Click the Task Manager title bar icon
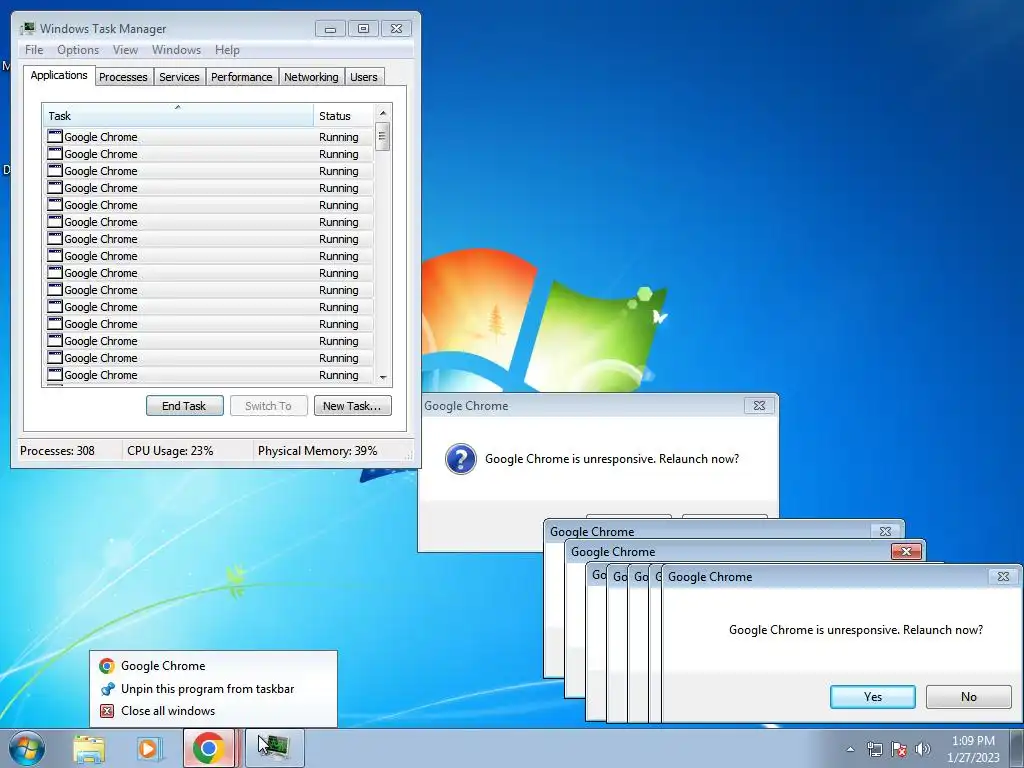 pyautogui.click(x=27, y=28)
